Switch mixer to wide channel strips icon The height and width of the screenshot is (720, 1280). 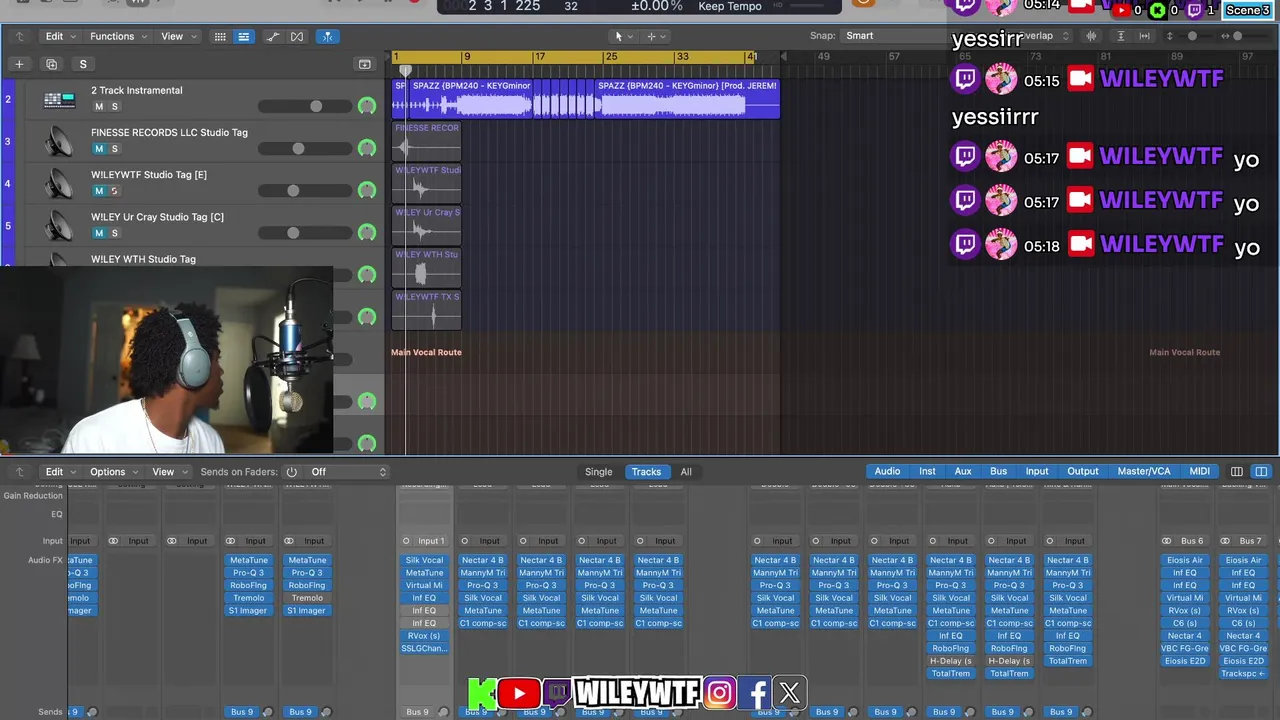1261,472
